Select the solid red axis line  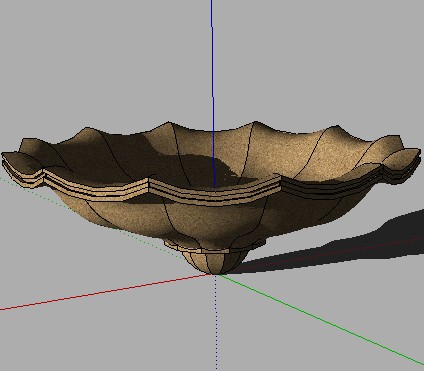pyautogui.click(x=107, y=292)
